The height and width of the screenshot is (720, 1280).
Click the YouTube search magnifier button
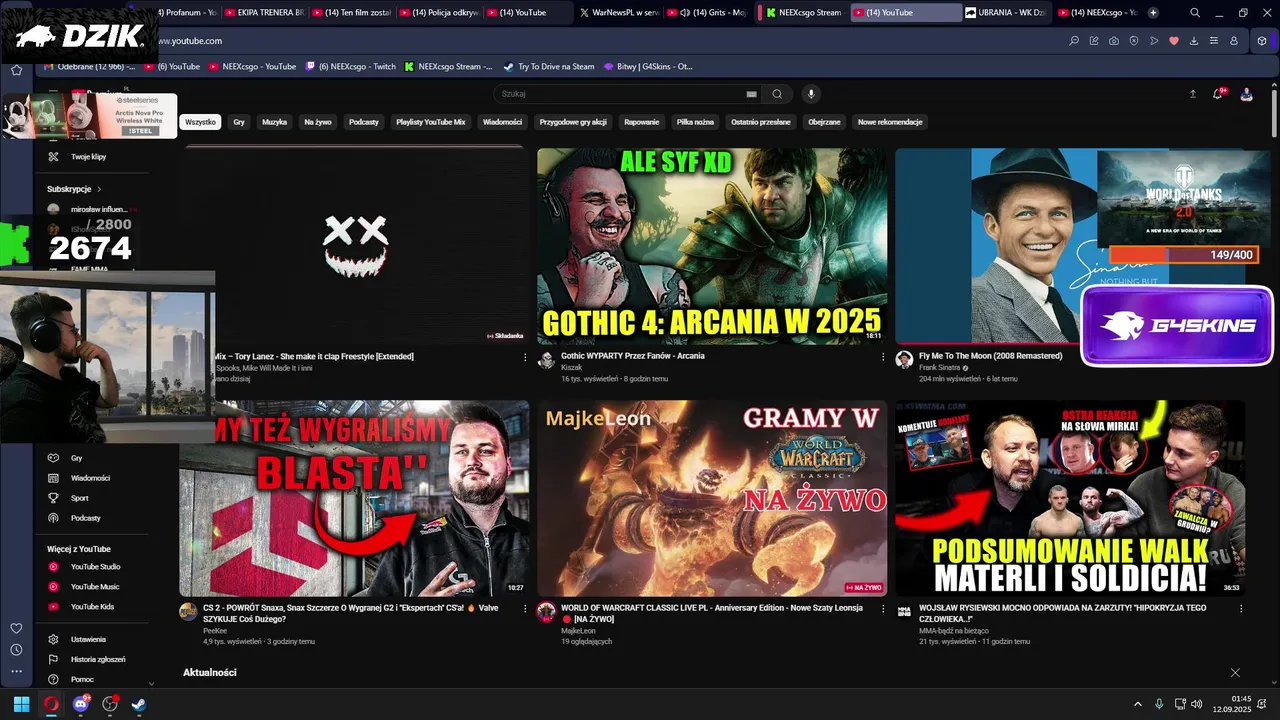coord(777,94)
